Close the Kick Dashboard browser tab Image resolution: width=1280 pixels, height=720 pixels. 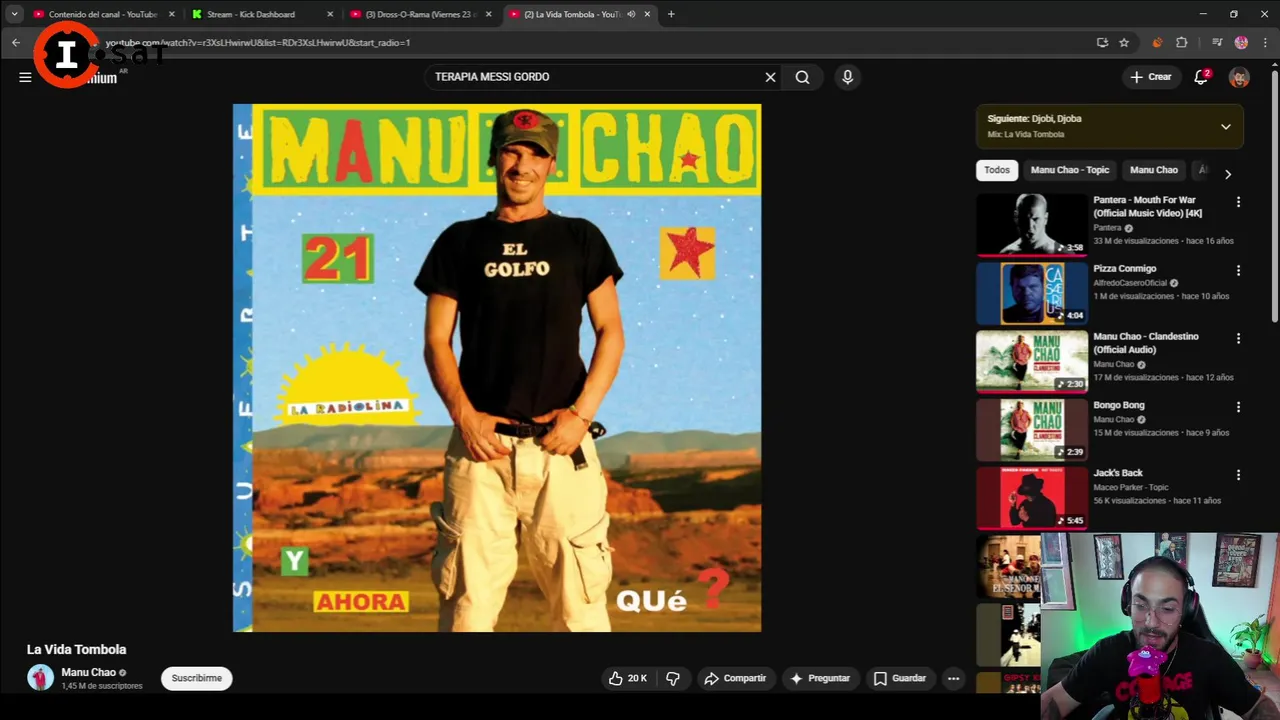[x=330, y=14]
